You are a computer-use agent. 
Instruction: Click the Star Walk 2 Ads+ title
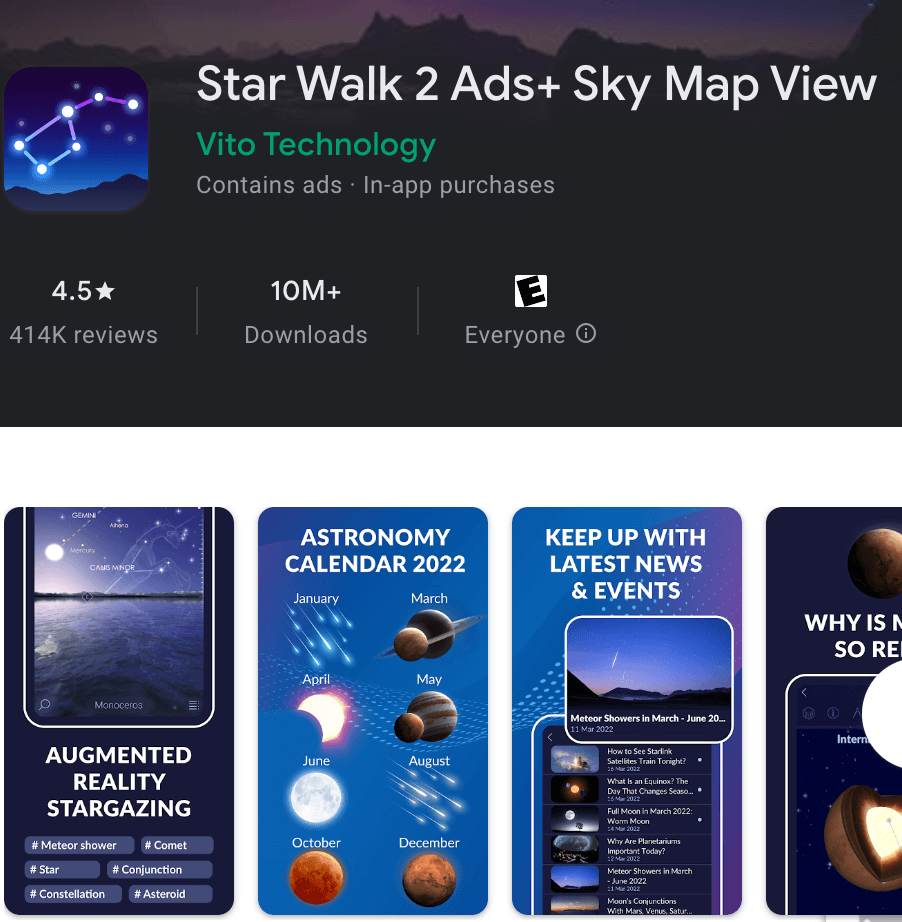click(x=536, y=83)
